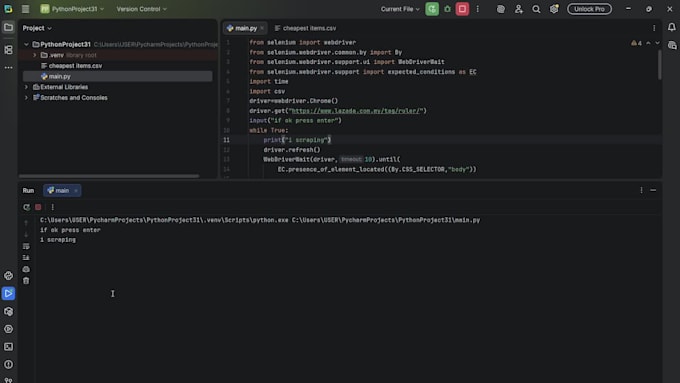Show more tool windows ellipsis
The width and height of the screenshot is (680, 383).
click(8, 68)
